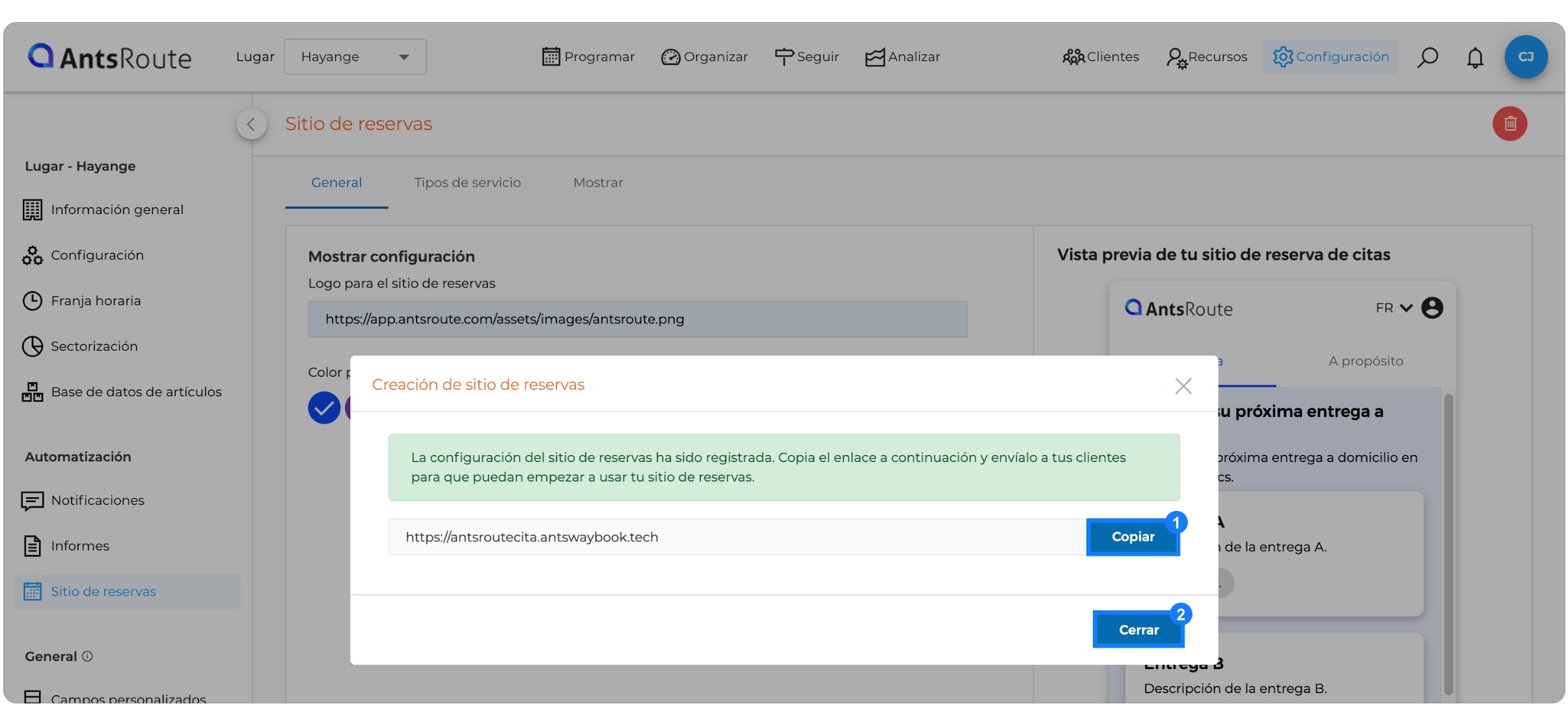Select Sitio de reservas in sidebar
1568x725 pixels.
[x=128, y=592]
